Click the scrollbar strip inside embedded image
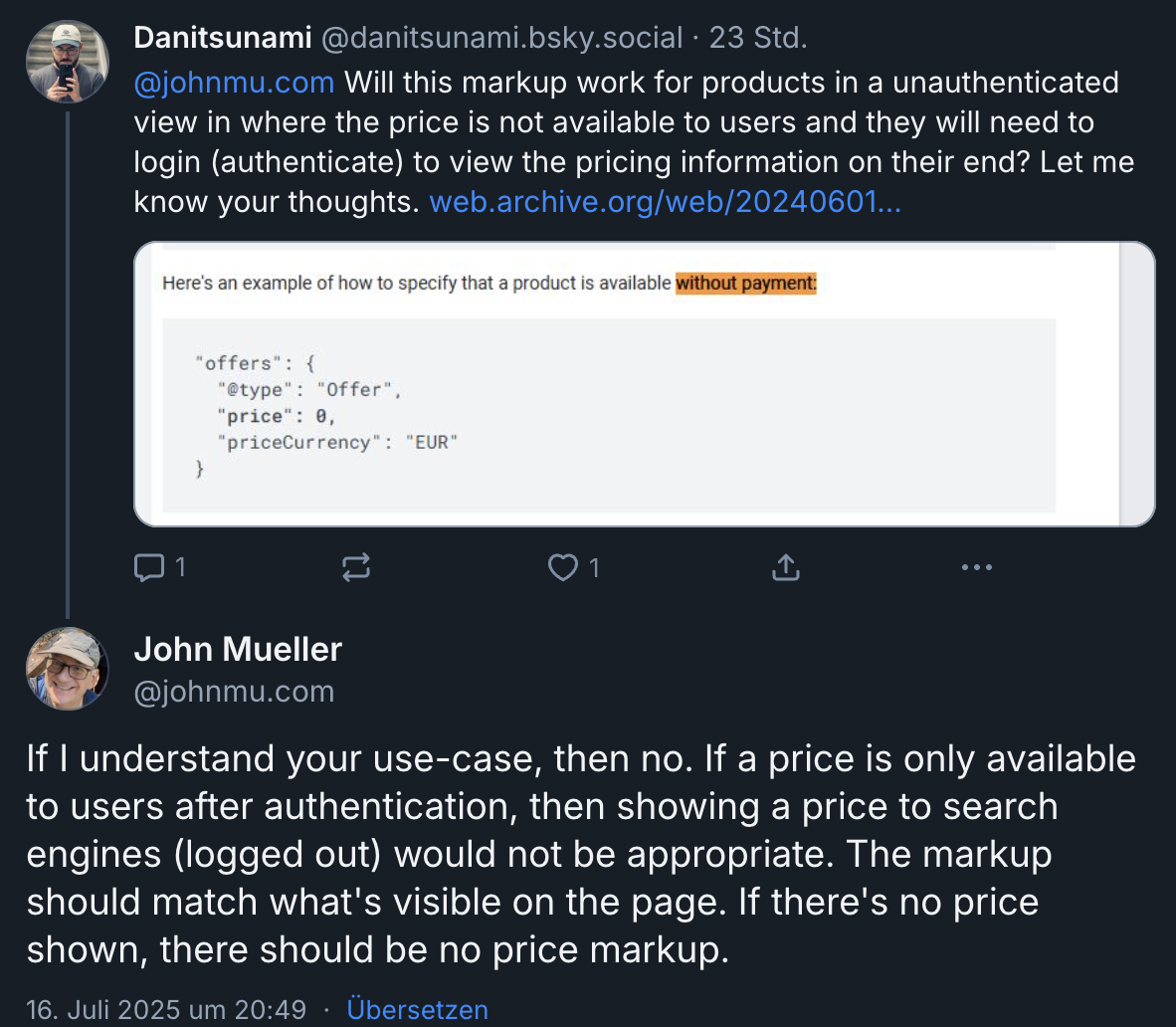Image resolution: width=1176 pixels, height=1027 pixels. pyautogui.click(x=1136, y=383)
